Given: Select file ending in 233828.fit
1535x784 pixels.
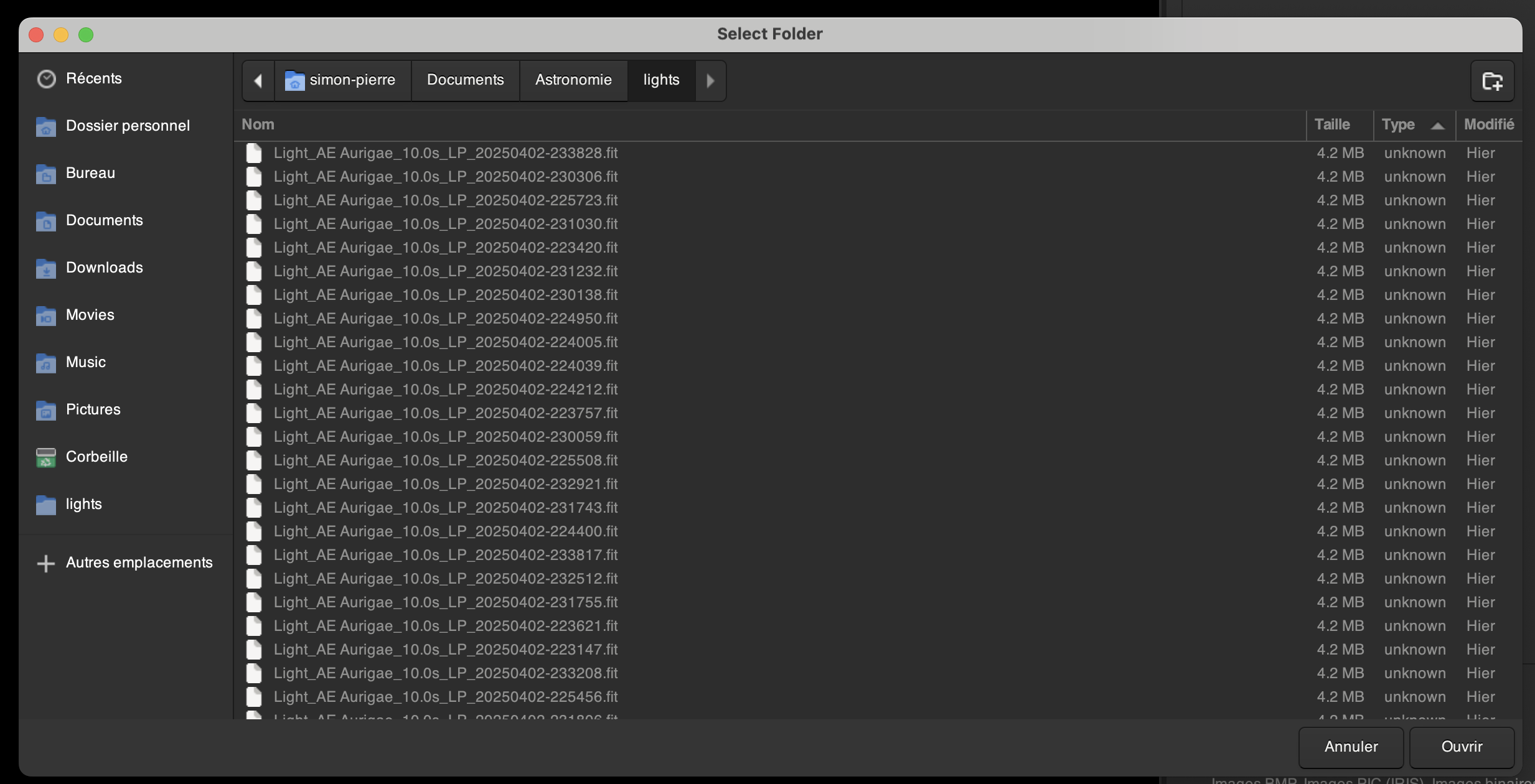Looking at the screenshot, I should click(x=445, y=153).
